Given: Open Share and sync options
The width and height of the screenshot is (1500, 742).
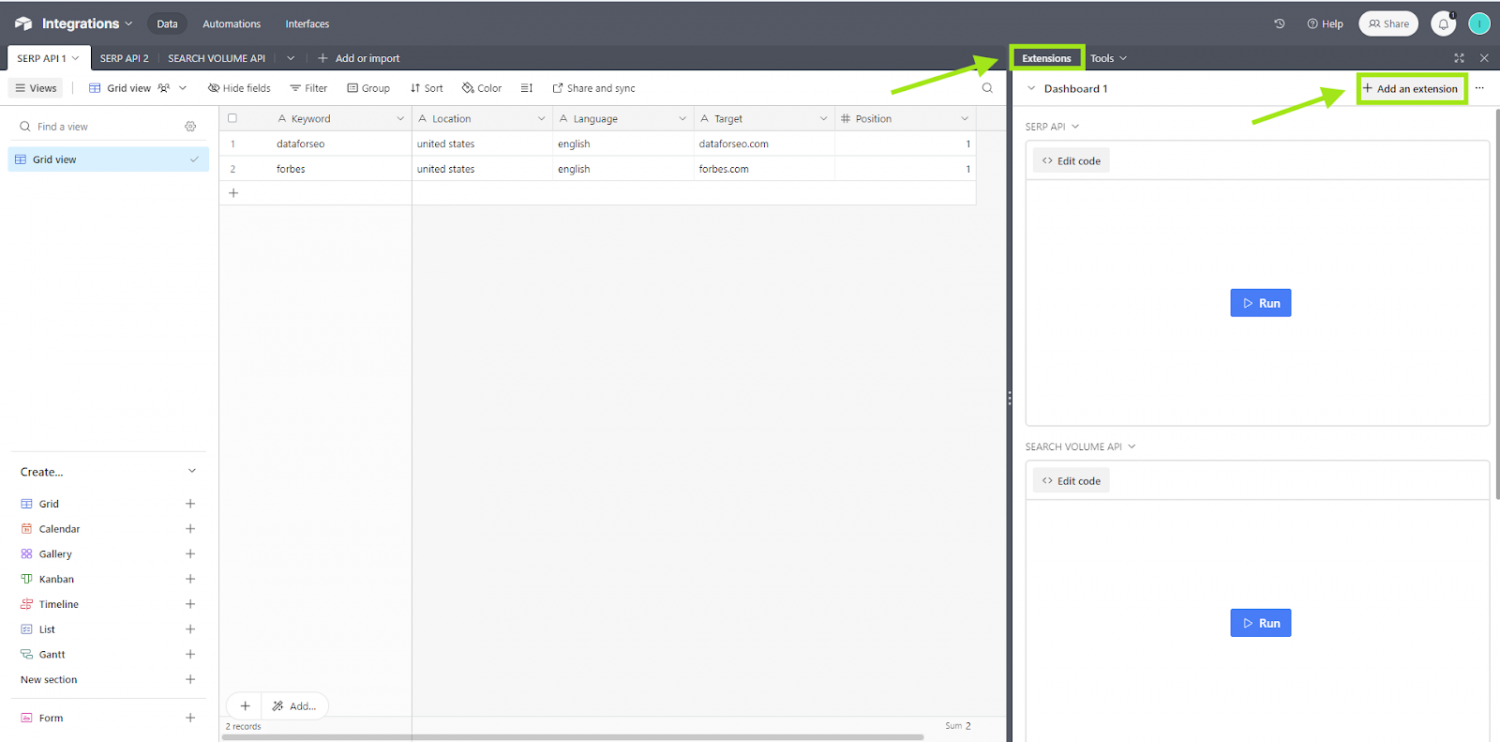Looking at the screenshot, I should pyautogui.click(x=594, y=88).
